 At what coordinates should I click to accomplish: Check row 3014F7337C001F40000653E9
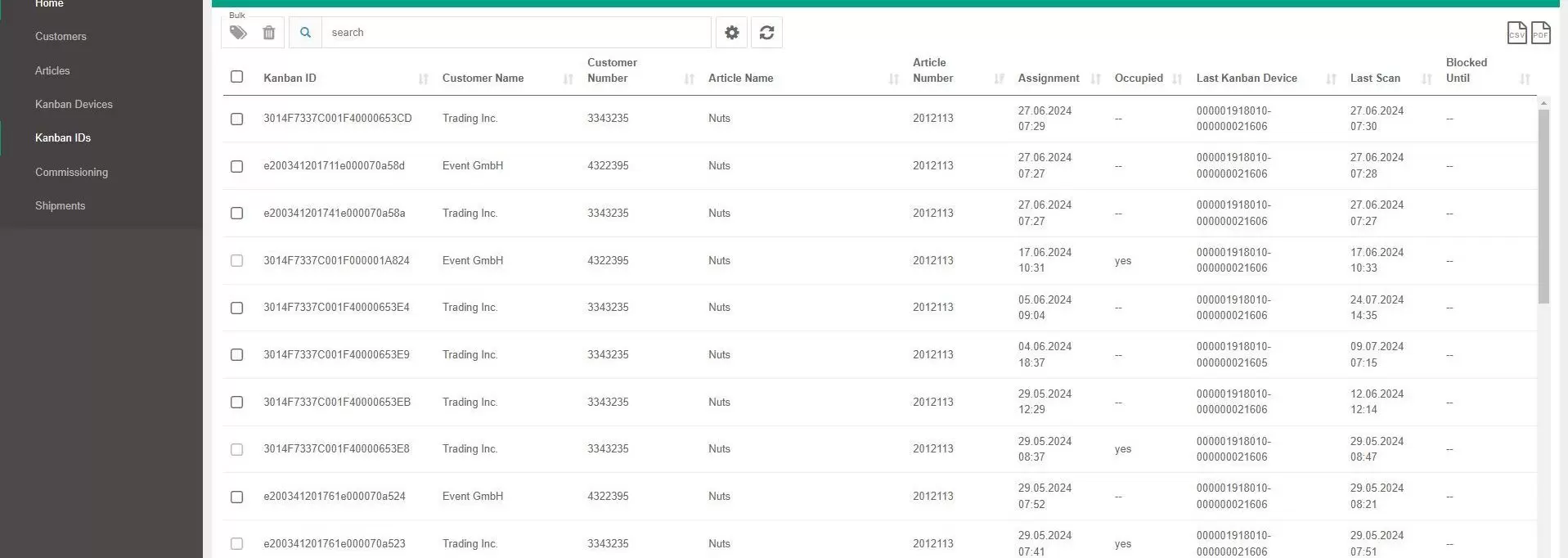(x=237, y=354)
